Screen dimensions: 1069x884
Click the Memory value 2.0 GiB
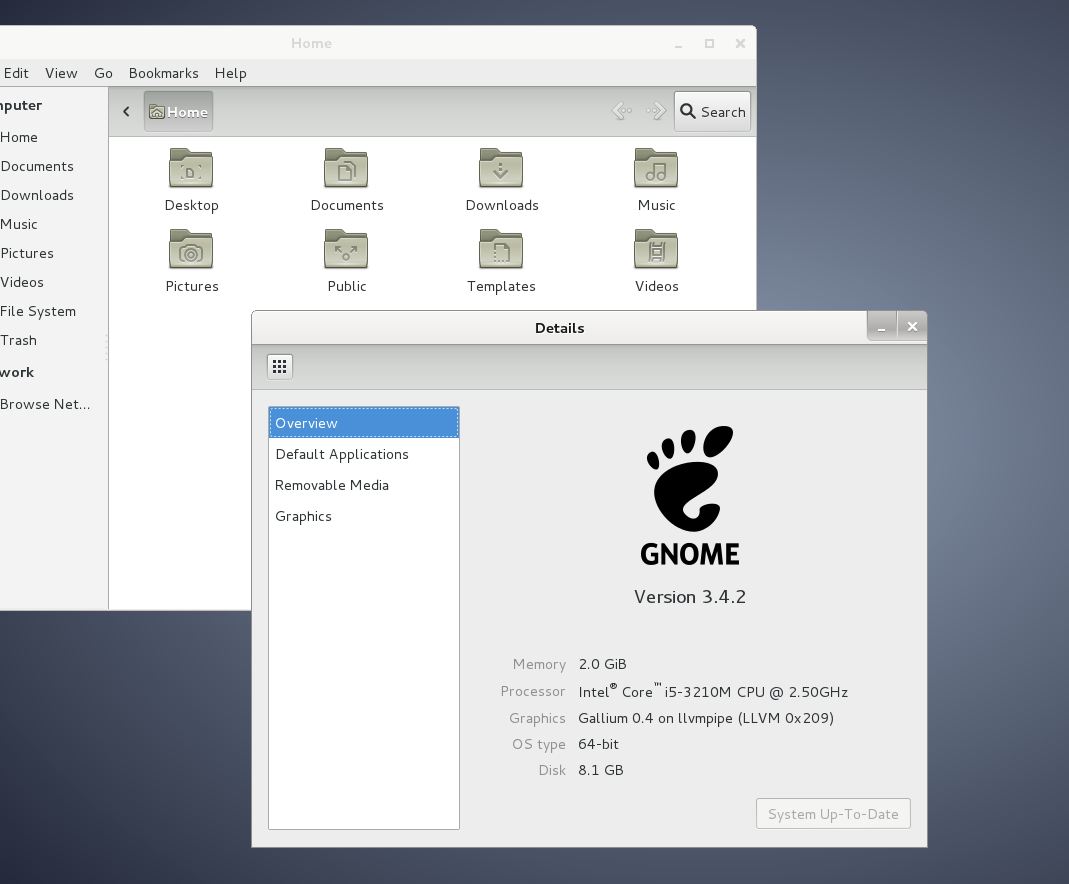tap(603, 664)
